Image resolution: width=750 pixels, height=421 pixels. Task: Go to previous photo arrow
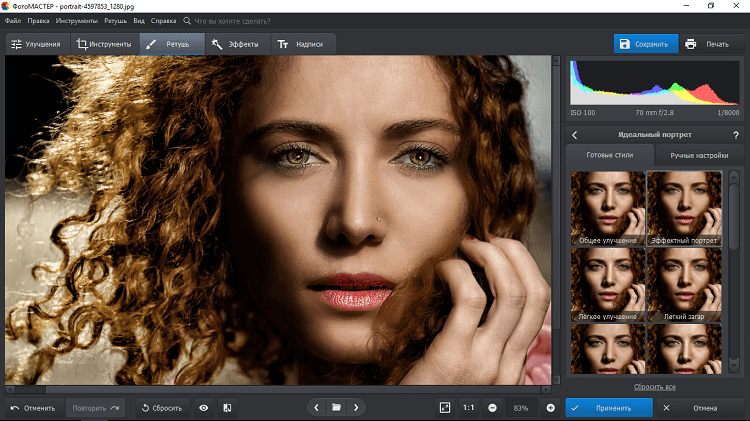(316, 408)
